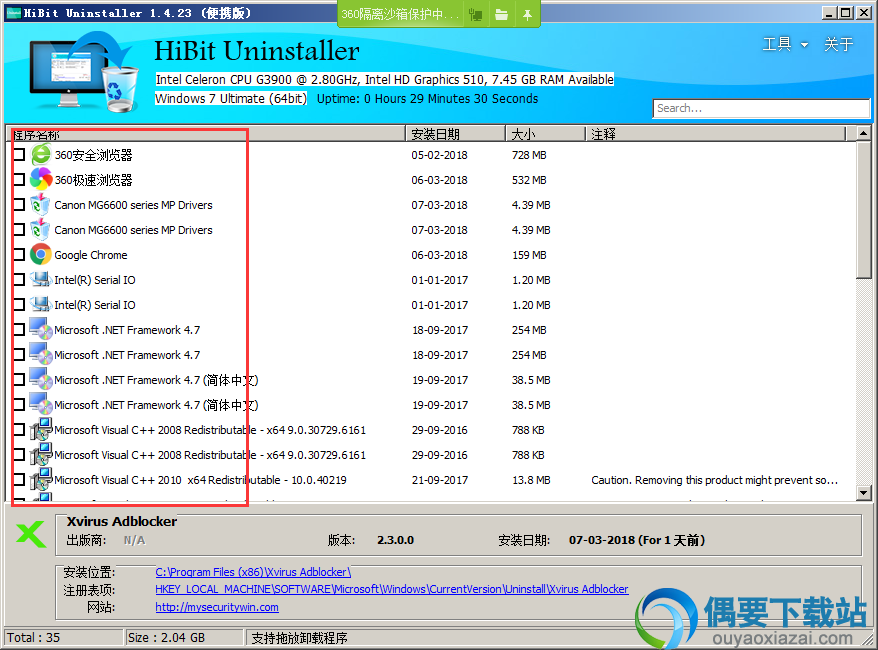Open install location C:\Program Files (x86)\Xvirus Adblocker link
The width and height of the screenshot is (878, 650).
tap(253, 572)
